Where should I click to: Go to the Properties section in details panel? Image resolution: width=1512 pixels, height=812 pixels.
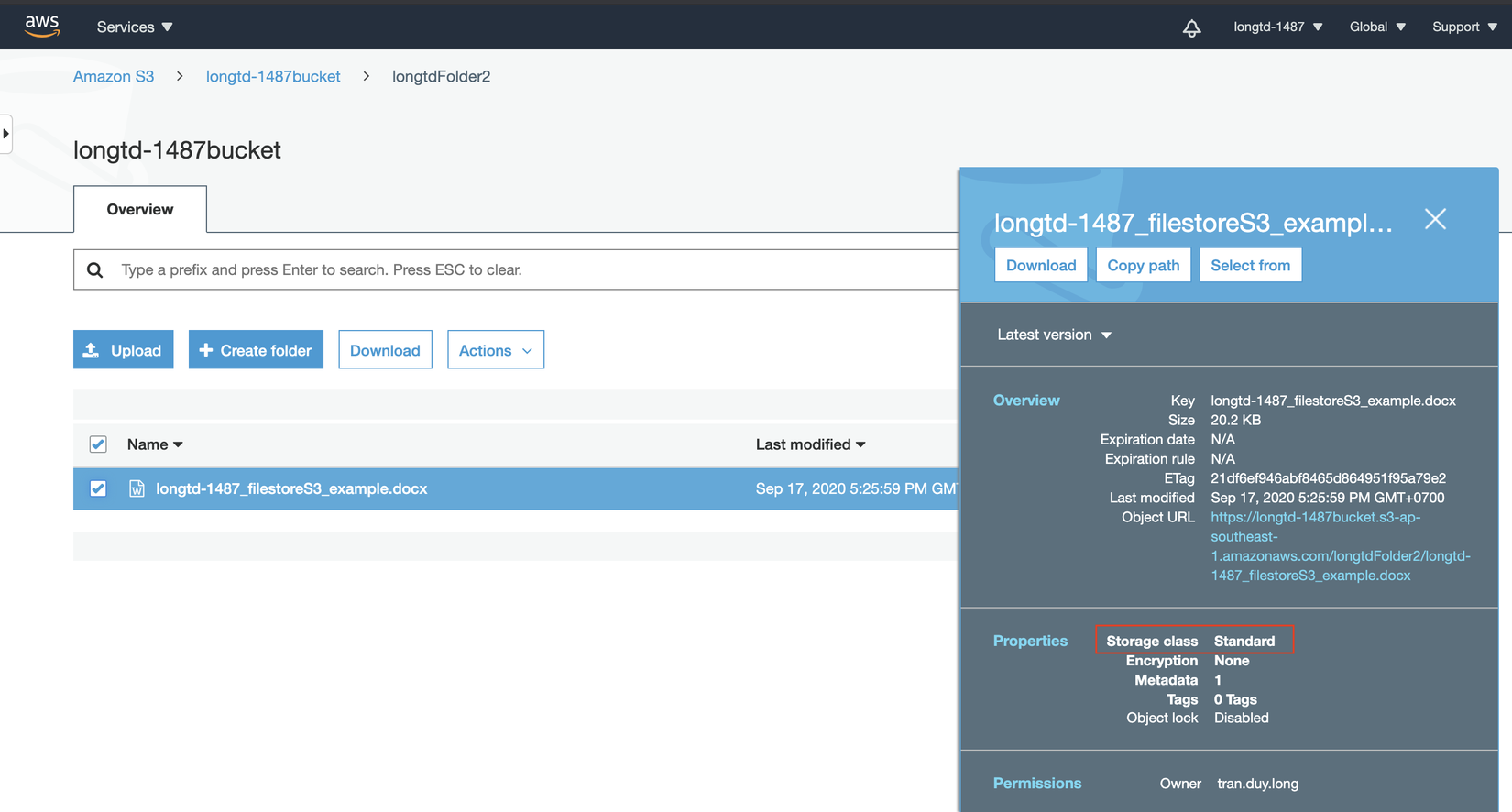(x=1030, y=641)
